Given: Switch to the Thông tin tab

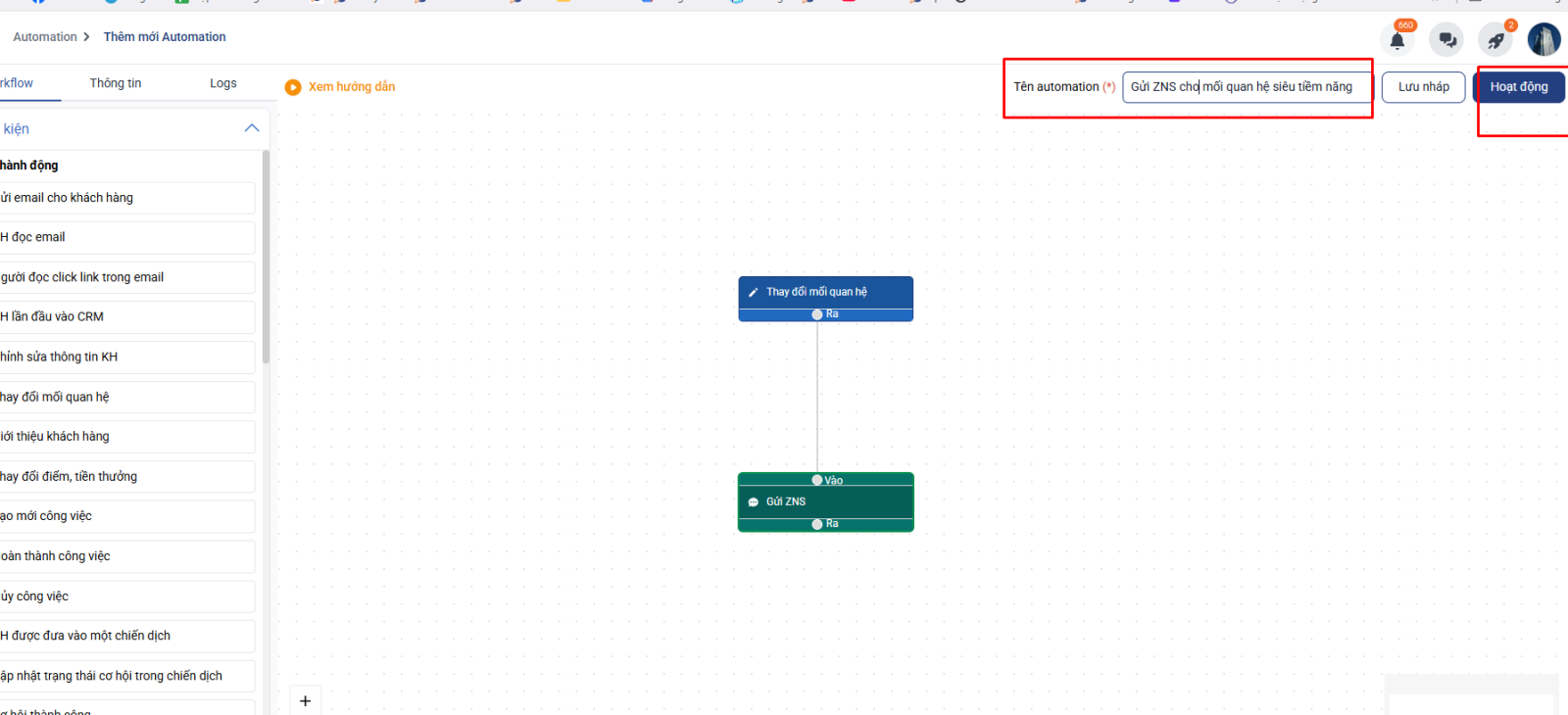Looking at the screenshot, I should [116, 83].
